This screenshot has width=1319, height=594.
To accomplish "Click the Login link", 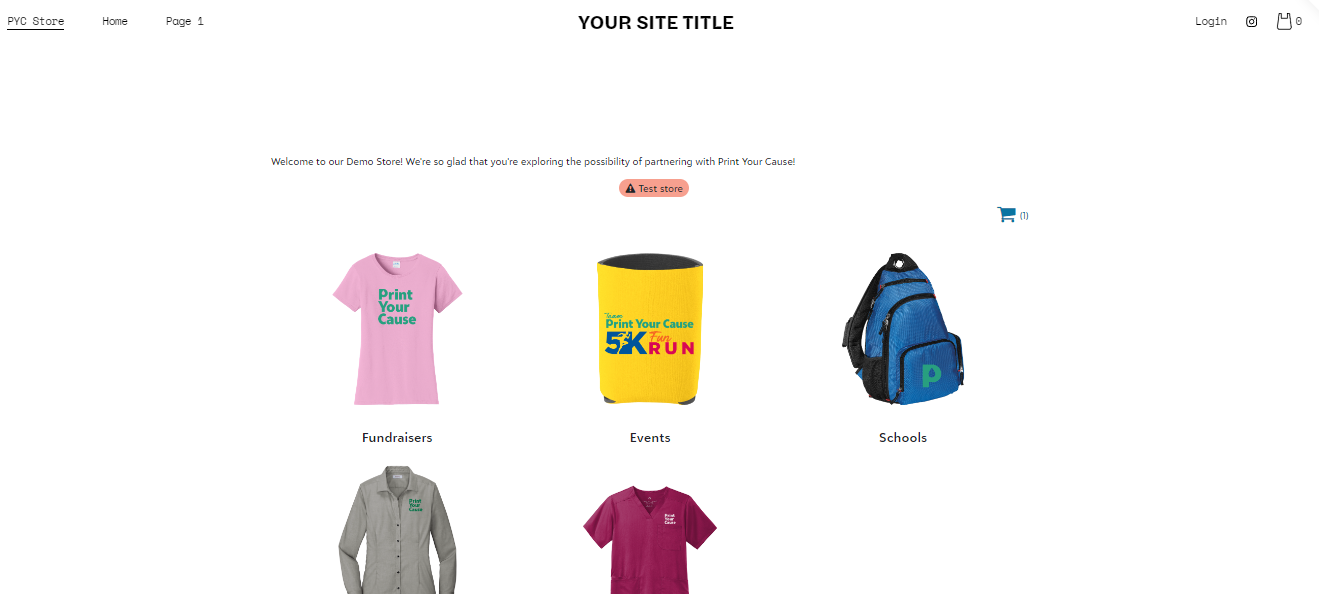I will [1211, 21].
